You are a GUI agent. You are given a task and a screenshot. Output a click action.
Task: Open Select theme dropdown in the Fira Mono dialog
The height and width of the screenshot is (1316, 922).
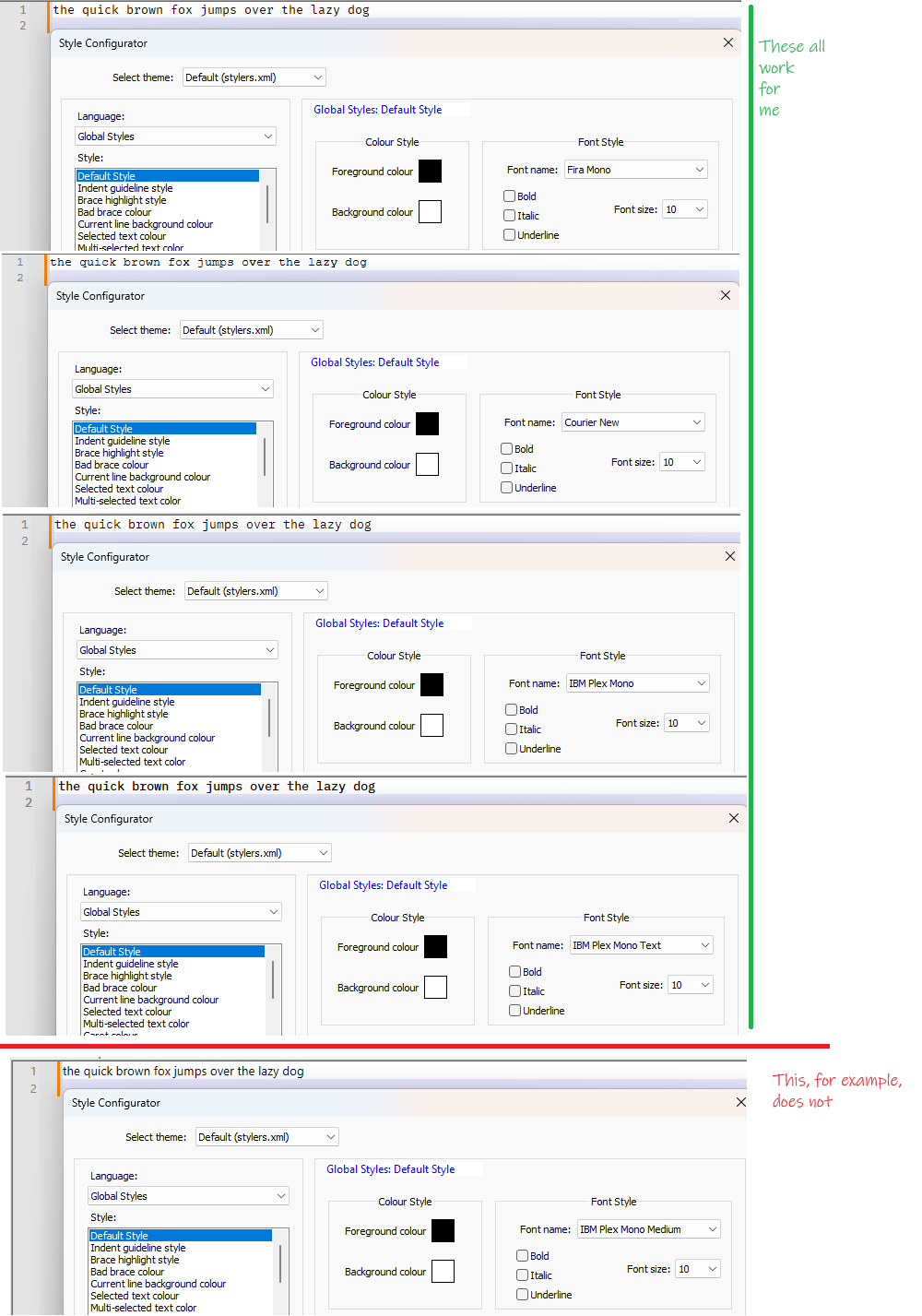(x=254, y=77)
